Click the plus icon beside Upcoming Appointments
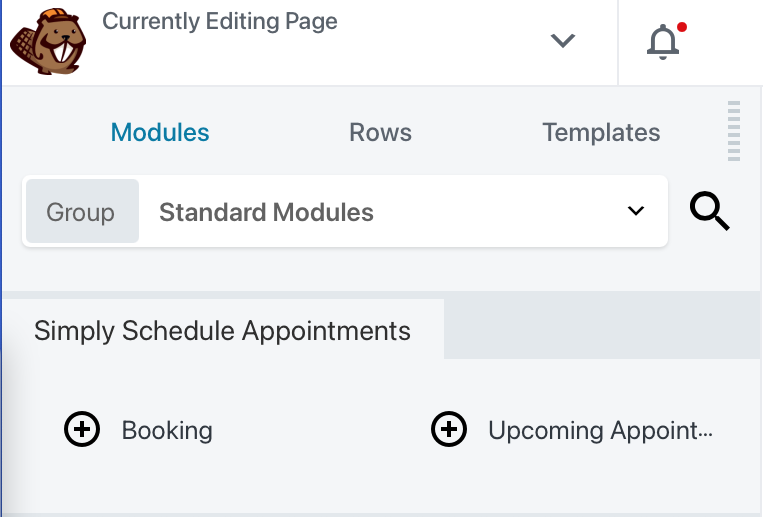 pos(449,429)
